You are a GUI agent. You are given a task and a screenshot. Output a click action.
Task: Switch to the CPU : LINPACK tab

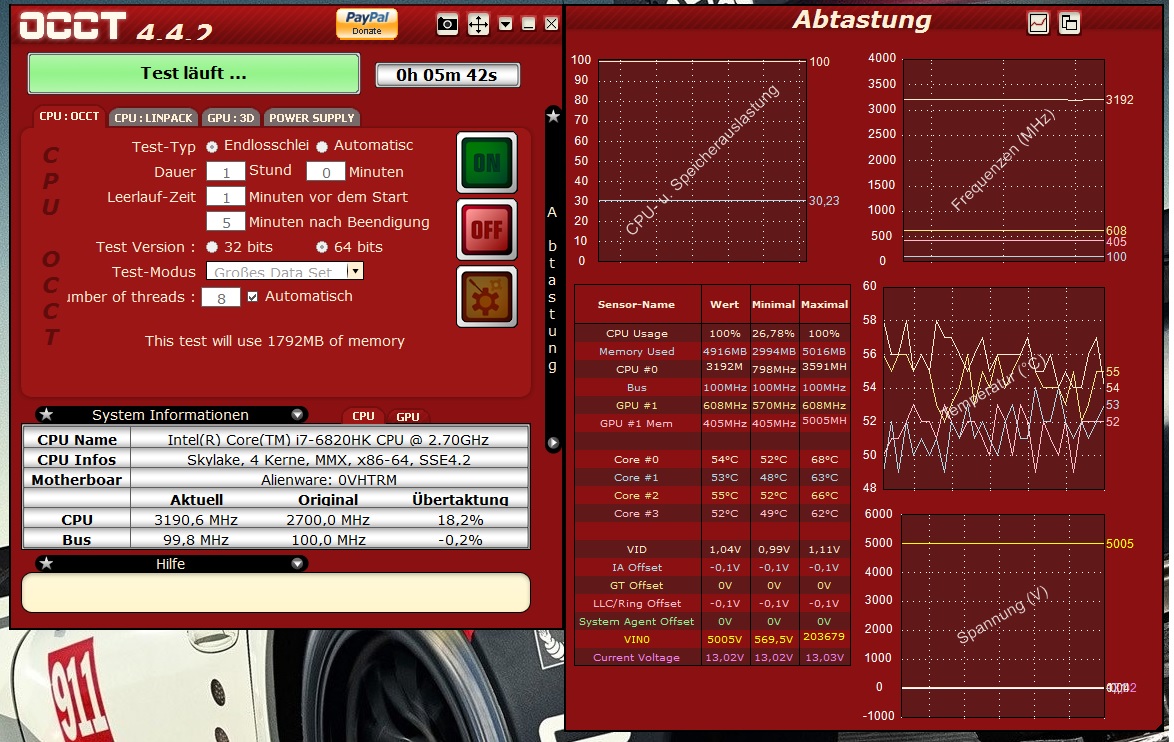coord(153,118)
